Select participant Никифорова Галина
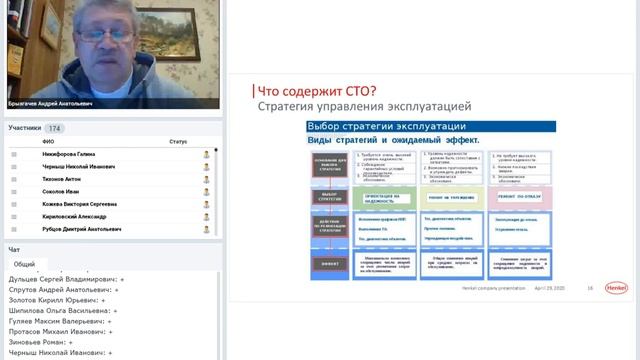Image resolution: width=640 pixels, height=360 pixels. pos(69,154)
